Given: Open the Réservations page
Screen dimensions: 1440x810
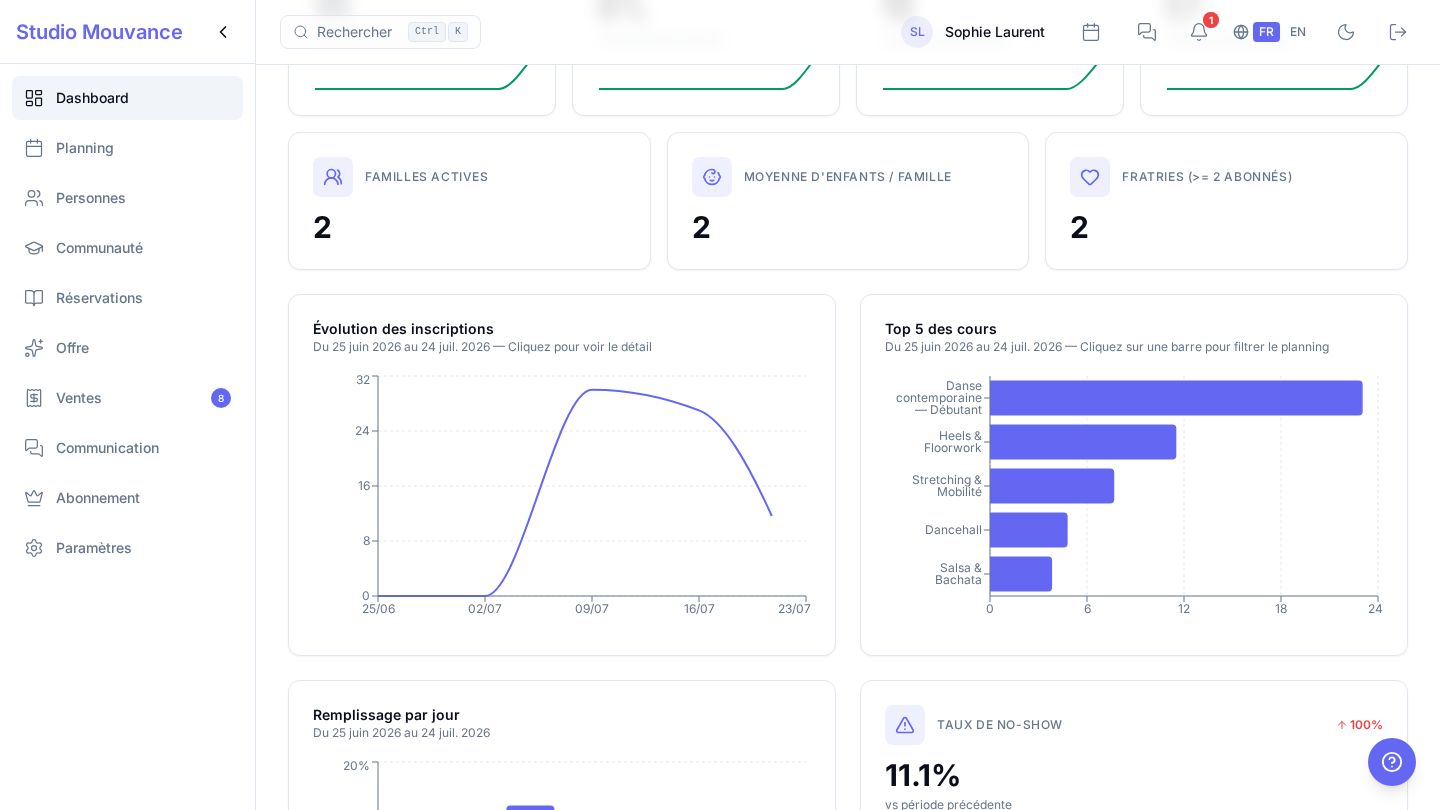Looking at the screenshot, I should click(x=127, y=298).
